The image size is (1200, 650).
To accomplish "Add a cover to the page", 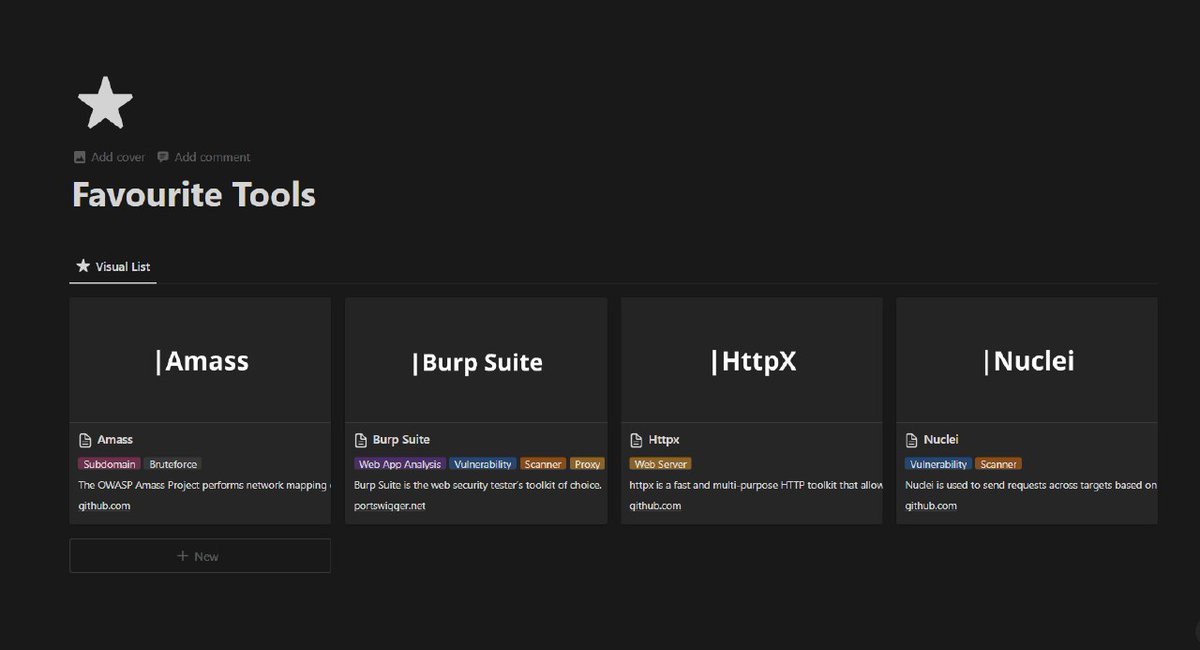I will pos(110,157).
